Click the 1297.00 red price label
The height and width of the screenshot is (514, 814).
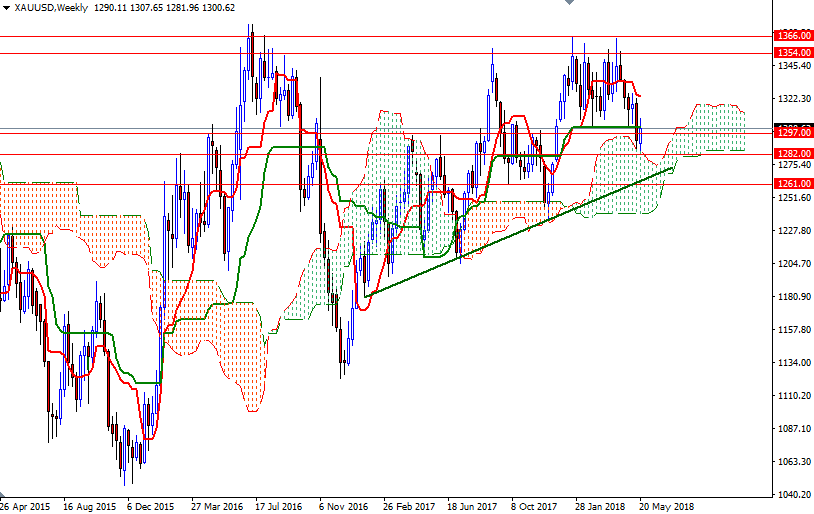(793, 133)
